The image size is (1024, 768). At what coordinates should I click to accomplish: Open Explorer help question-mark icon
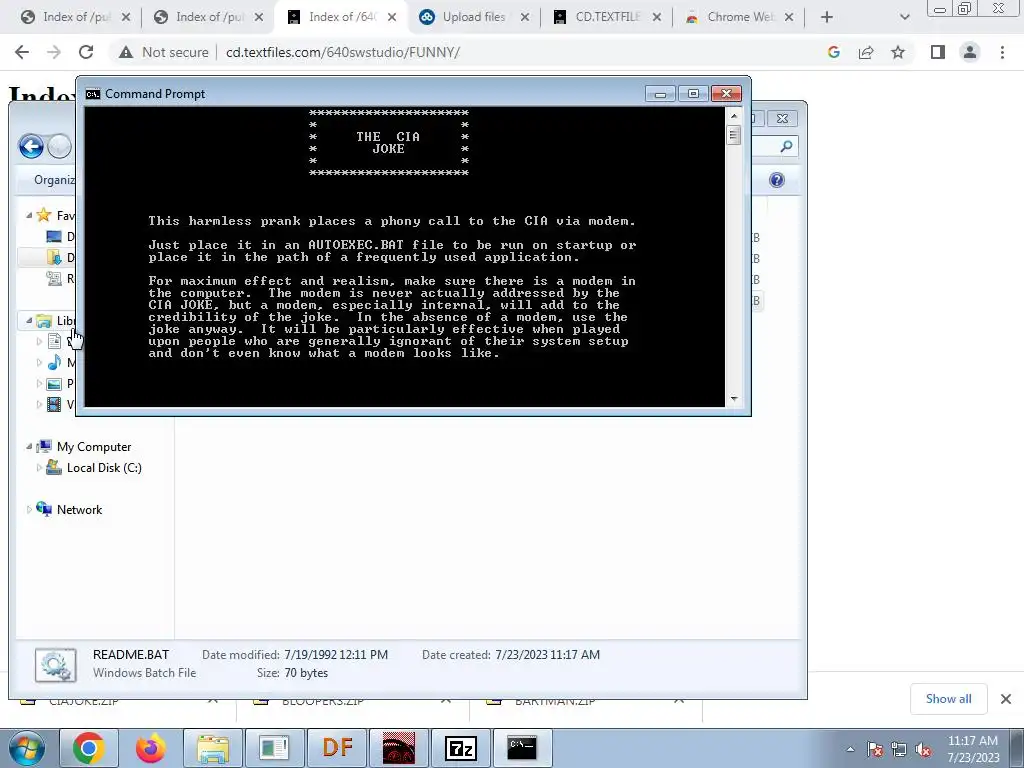coord(776,180)
